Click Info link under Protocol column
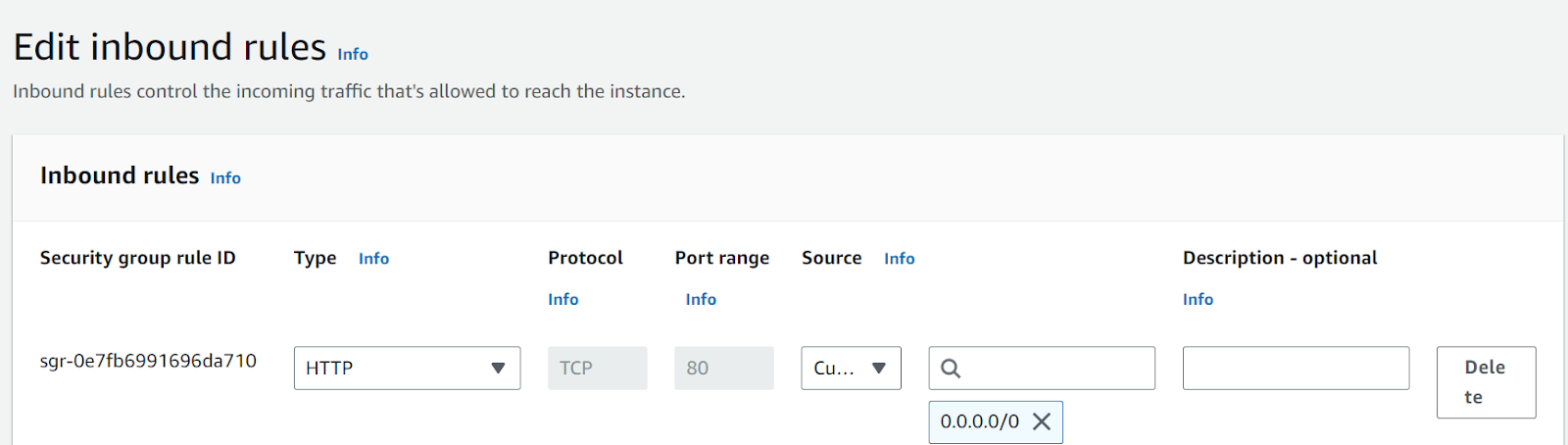This screenshot has height=445, width=1568. coord(563,300)
